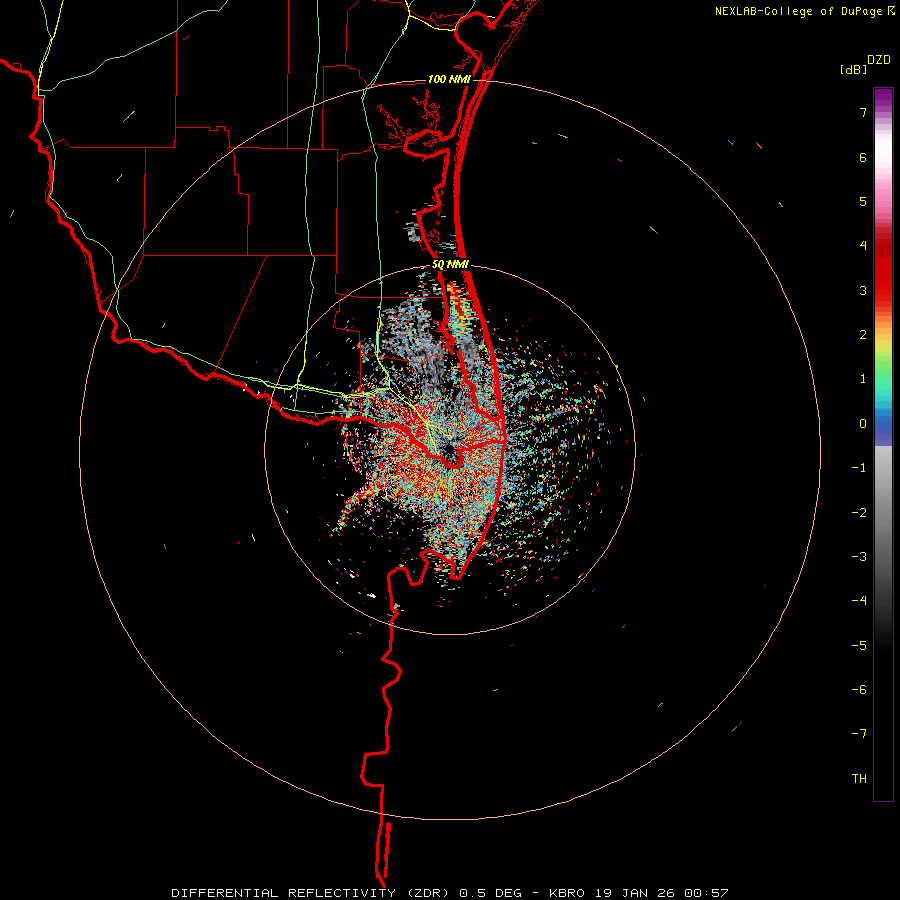
Task: Click the DZD product label above the color bar
Action: pos(879,60)
